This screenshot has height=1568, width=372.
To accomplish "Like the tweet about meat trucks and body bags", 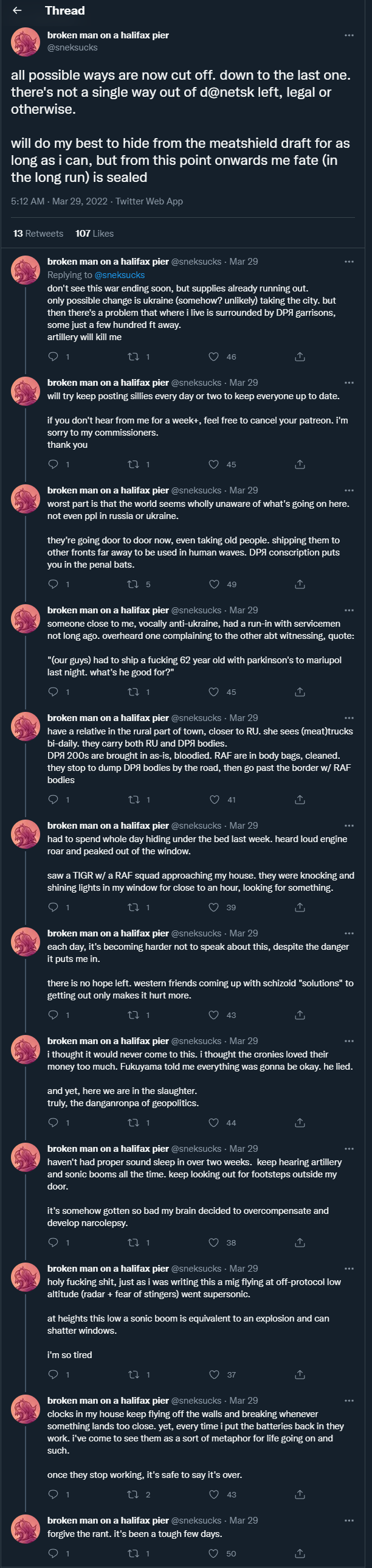I will (x=214, y=800).
